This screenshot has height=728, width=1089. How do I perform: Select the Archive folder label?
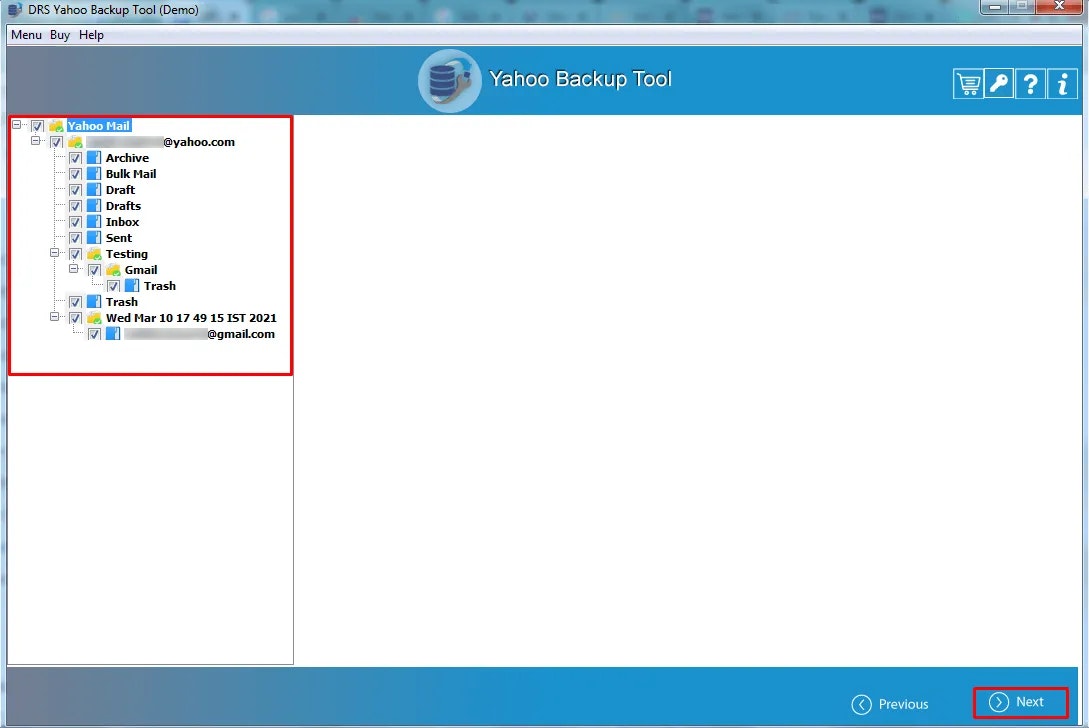(x=127, y=158)
